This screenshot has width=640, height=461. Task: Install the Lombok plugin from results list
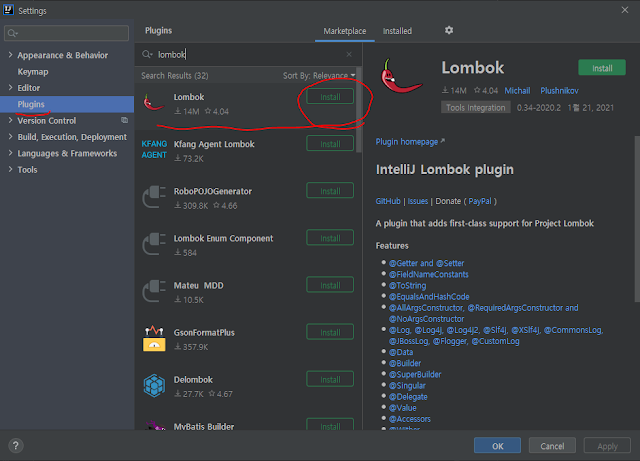click(x=330, y=97)
